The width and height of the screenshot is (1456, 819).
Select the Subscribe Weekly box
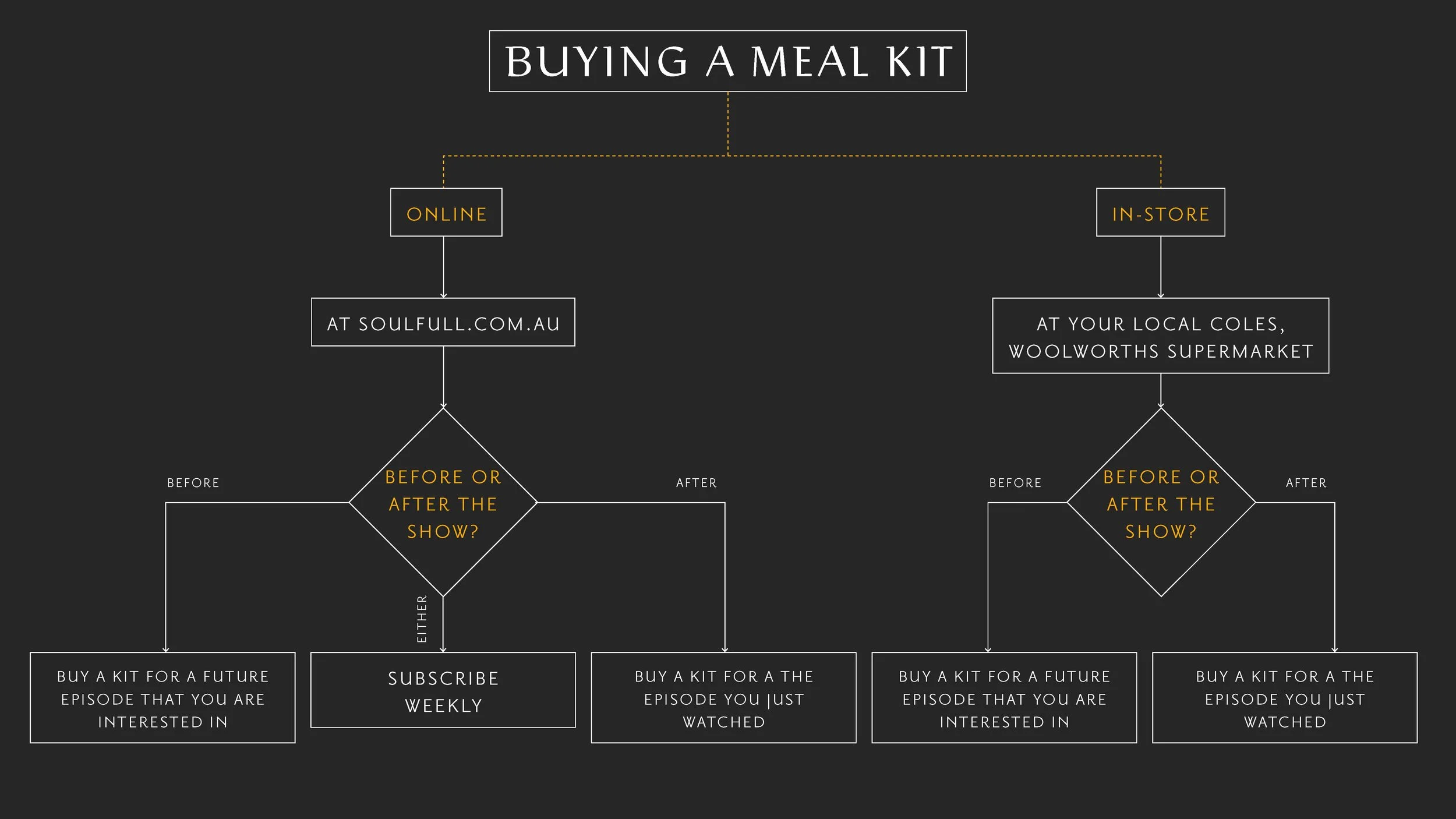(x=443, y=690)
